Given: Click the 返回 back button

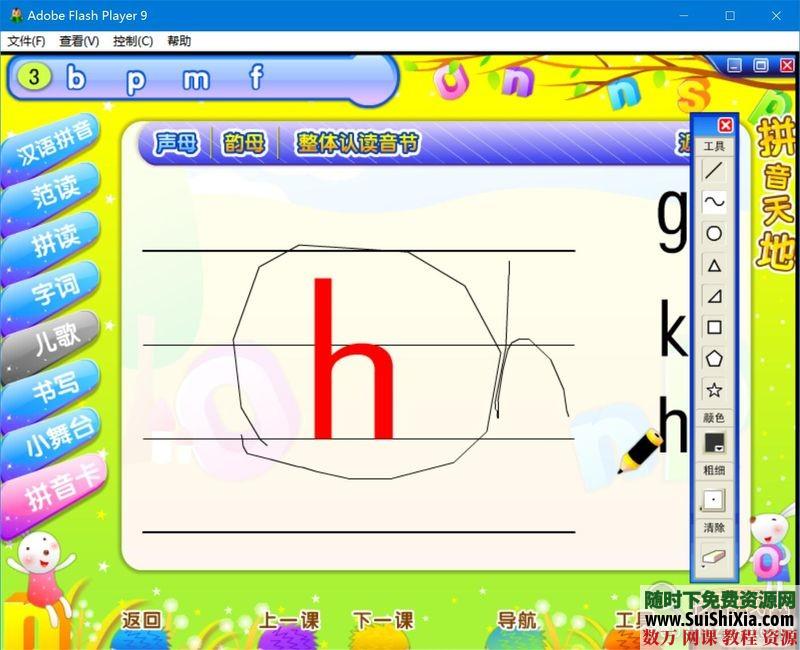Looking at the screenshot, I should tap(141, 620).
